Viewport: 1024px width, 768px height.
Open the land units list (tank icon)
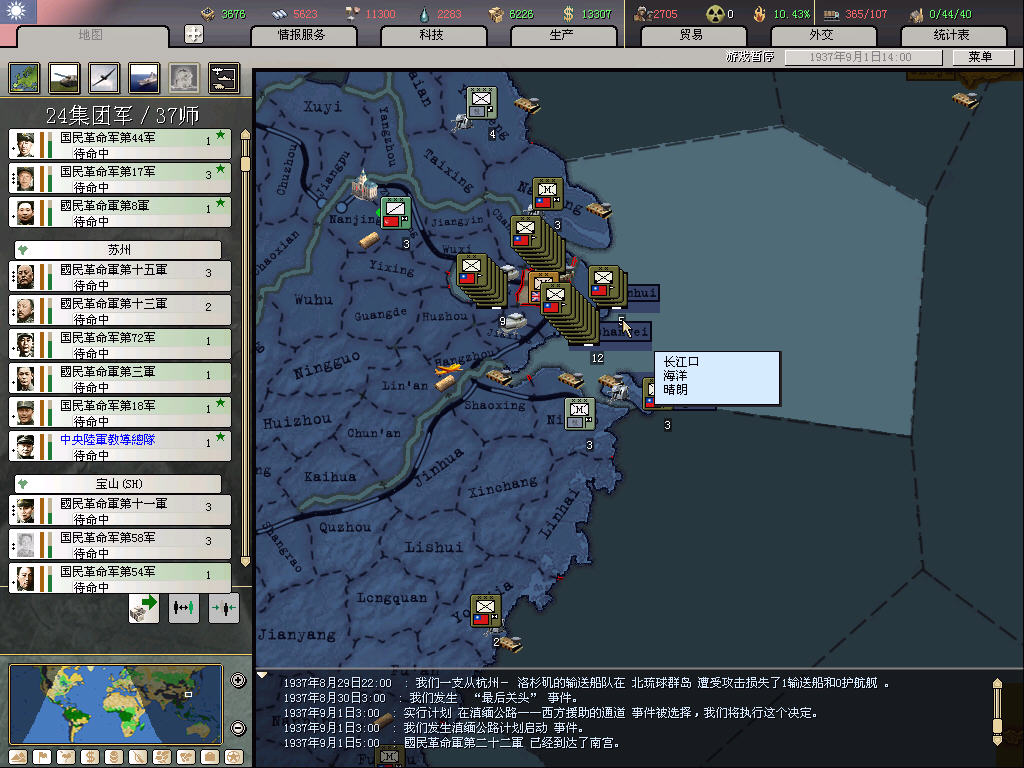(63, 77)
